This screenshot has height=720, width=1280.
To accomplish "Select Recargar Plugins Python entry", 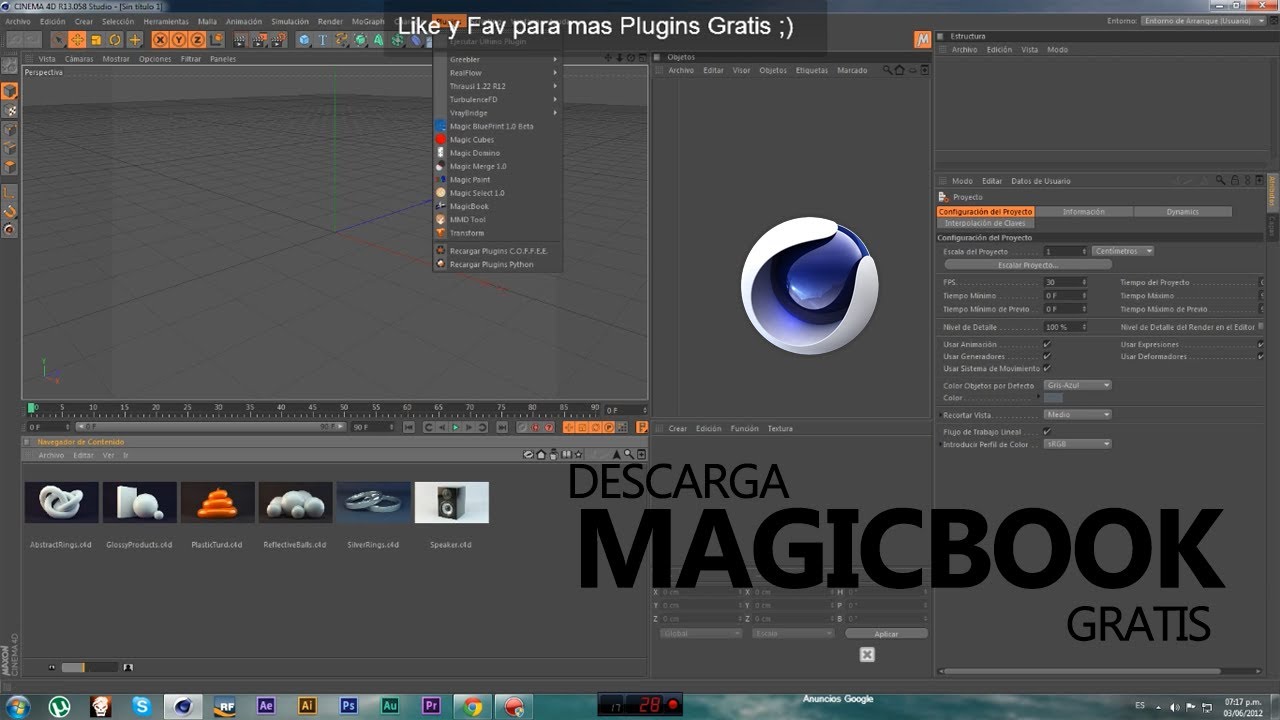I will point(491,265).
